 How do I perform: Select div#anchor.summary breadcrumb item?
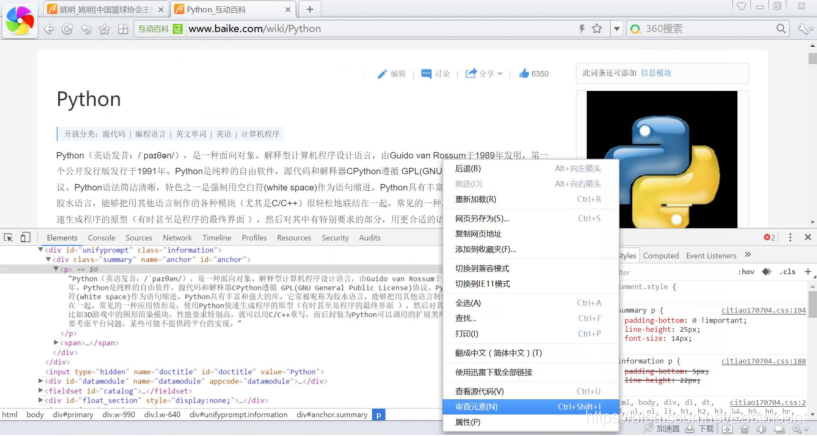click(332, 415)
